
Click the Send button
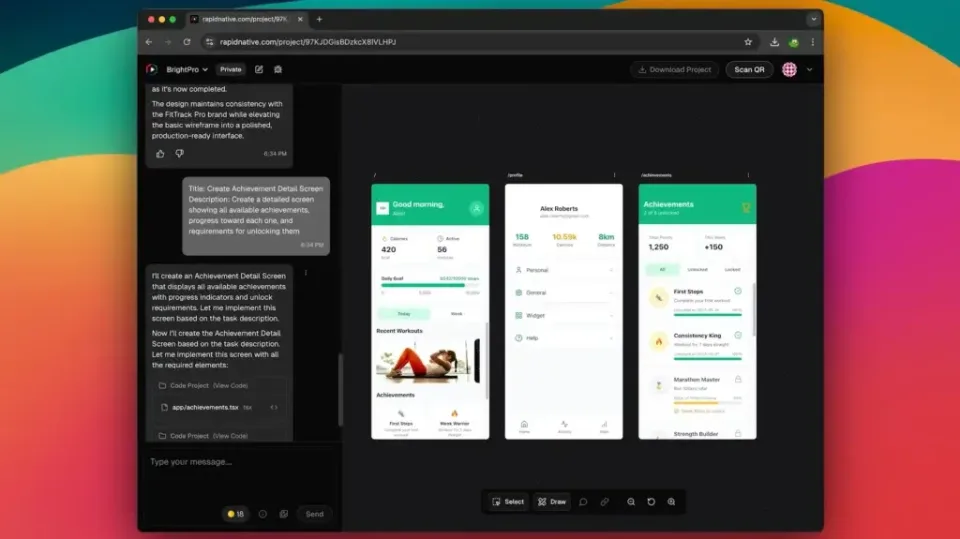tap(314, 514)
